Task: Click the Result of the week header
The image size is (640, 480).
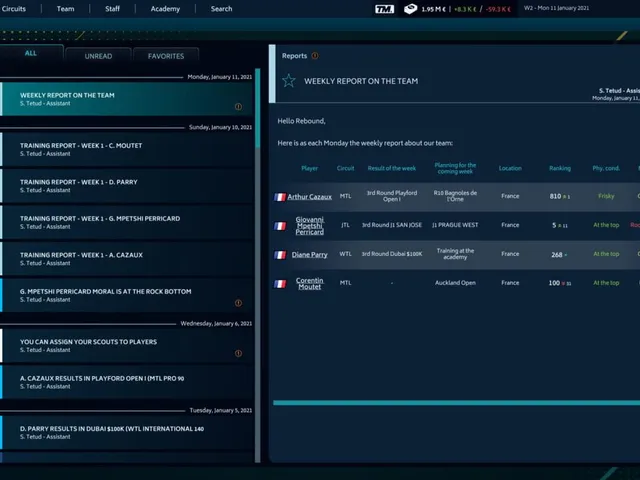Action: [x=391, y=168]
